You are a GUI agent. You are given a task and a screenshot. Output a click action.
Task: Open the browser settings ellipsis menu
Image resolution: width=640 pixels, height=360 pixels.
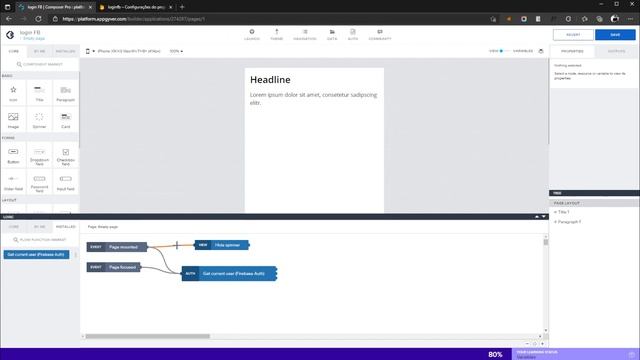630,19
